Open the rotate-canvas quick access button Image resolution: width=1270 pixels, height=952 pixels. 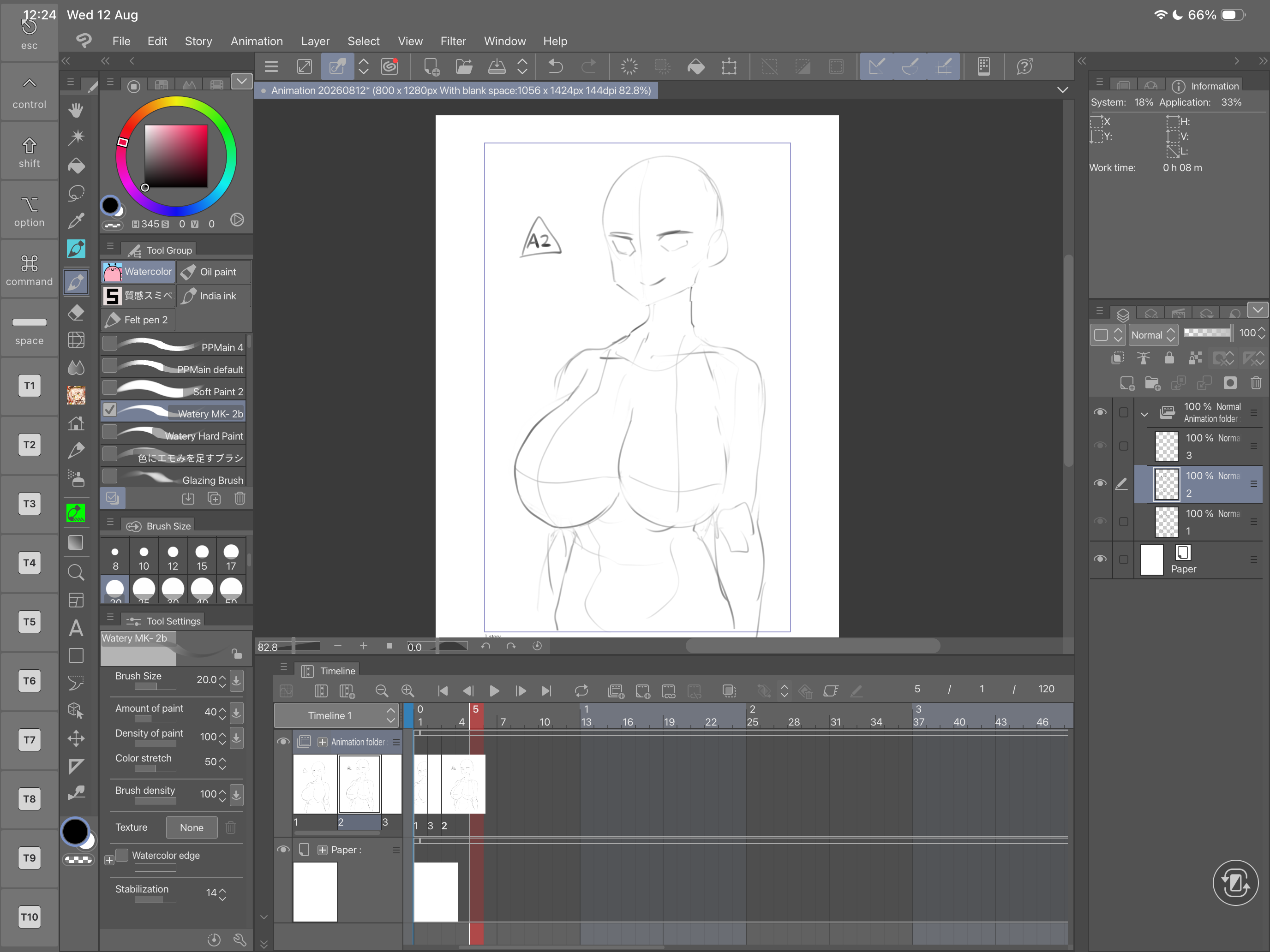(1235, 882)
